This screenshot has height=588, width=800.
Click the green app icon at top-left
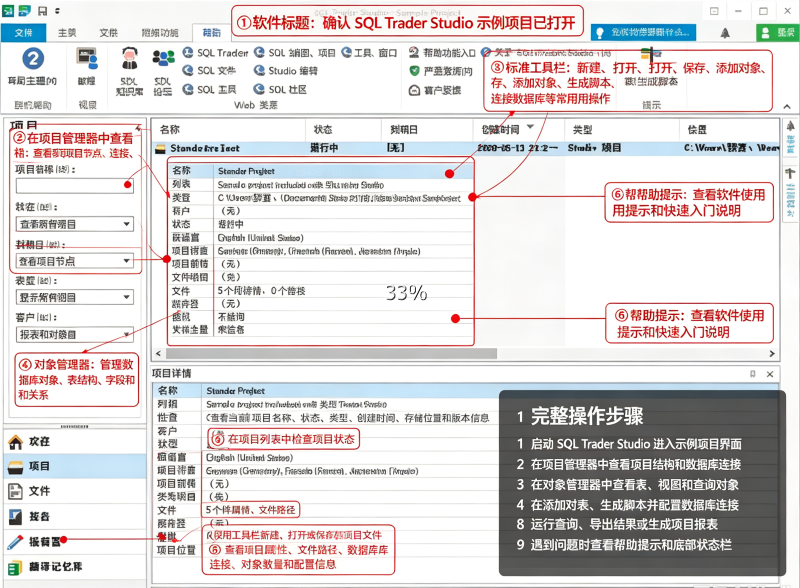pyautogui.click(x=8, y=11)
